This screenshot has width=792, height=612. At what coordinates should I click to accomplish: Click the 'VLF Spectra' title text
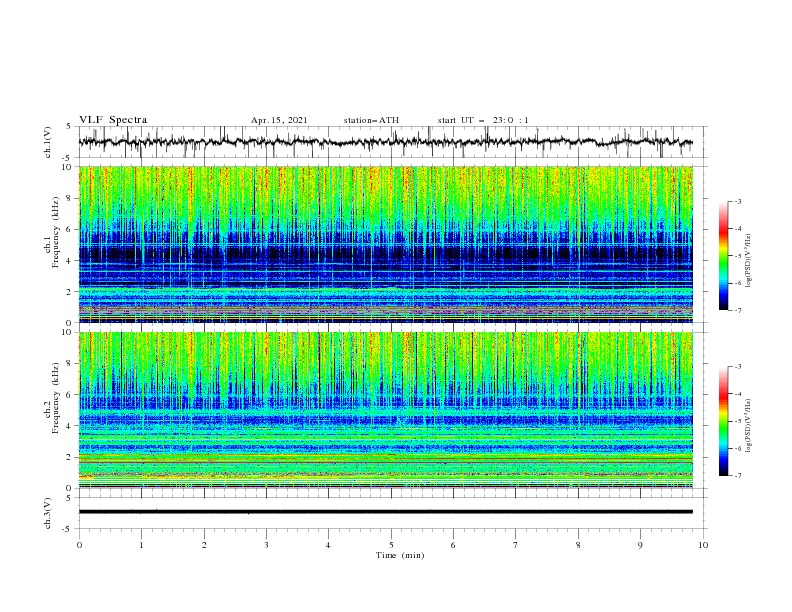pyautogui.click(x=113, y=120)
